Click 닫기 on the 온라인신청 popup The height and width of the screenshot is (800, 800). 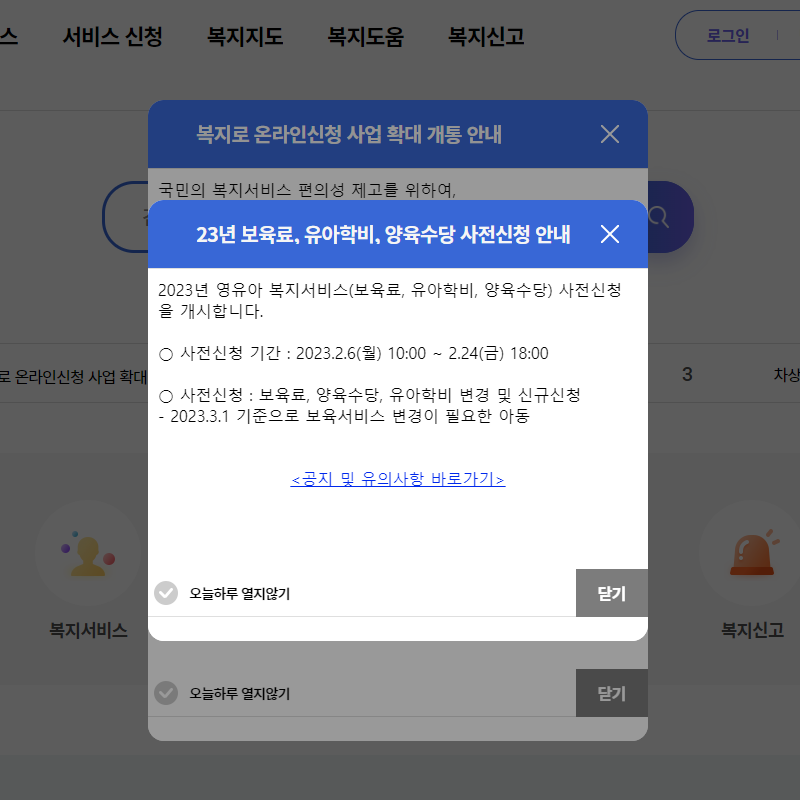click(x=611, y=693)
